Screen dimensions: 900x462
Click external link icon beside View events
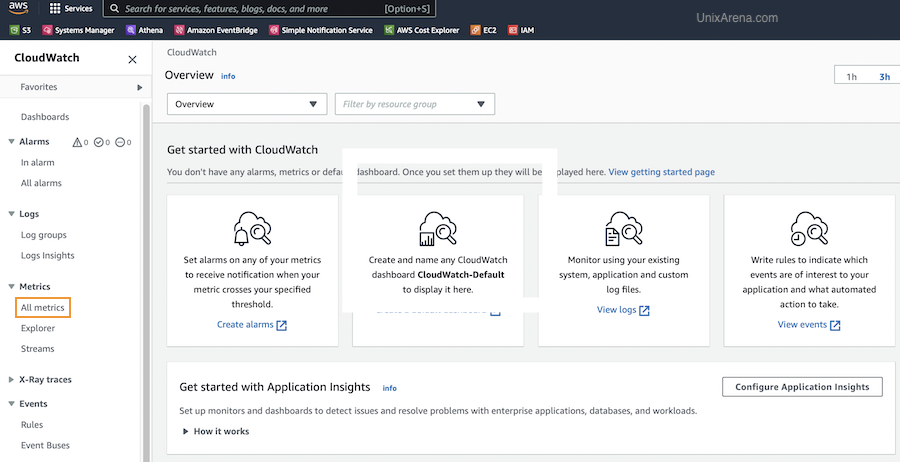835,325
